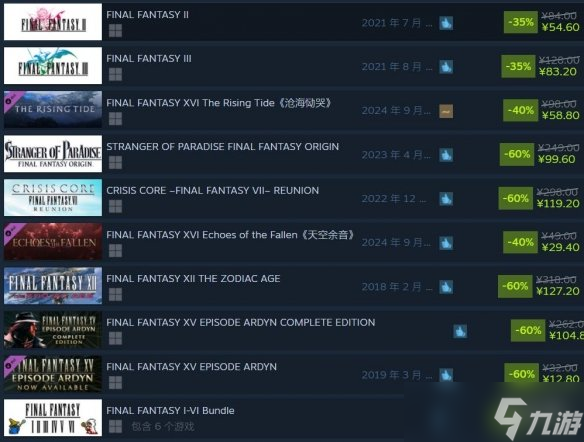Image resolution: width=584 pixels, height=442 pixels.
Task: Click the Crisis Core Reunion capsule image
Action: pyautogui.click(x=53, y=197)
